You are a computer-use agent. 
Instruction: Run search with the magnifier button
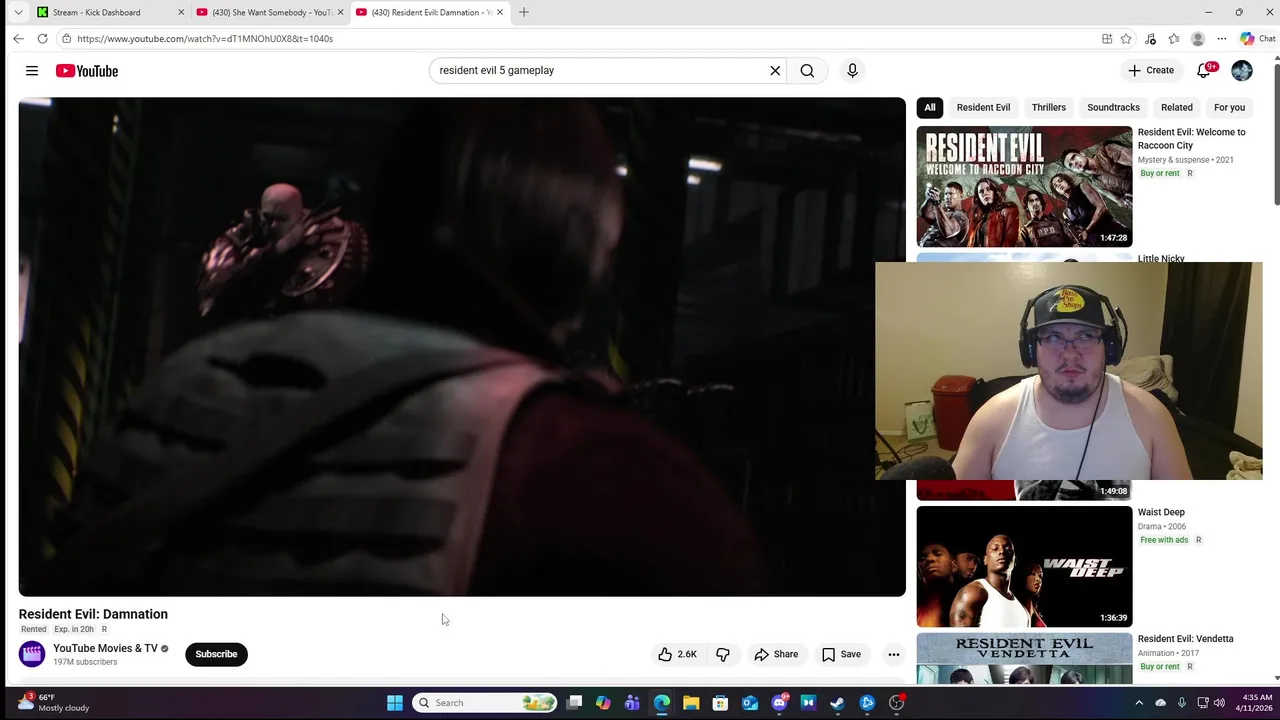pos(807,71)
